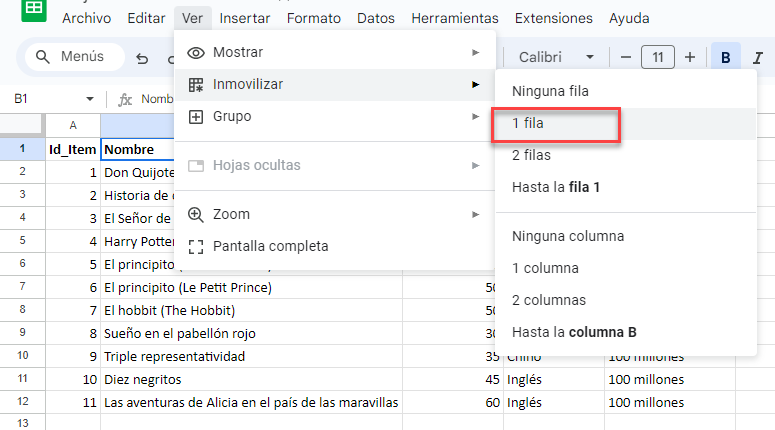Toggle italic formatting button

click(758, 58)
